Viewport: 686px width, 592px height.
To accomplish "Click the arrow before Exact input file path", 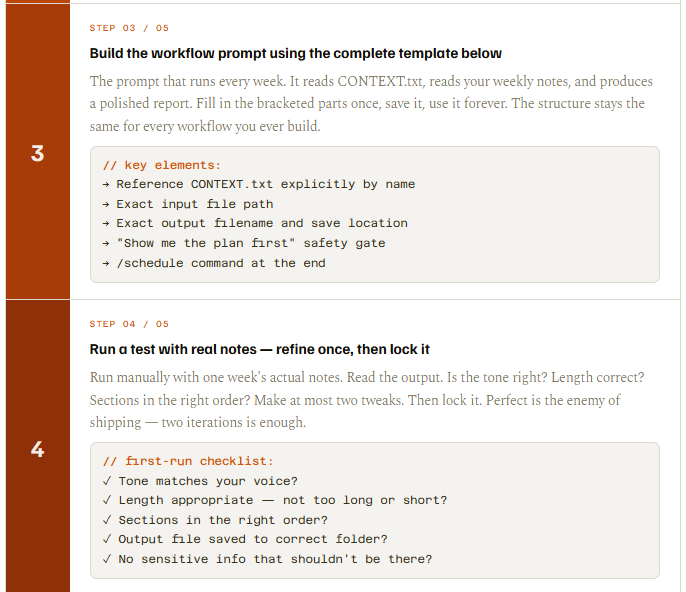I will [106, 204].
